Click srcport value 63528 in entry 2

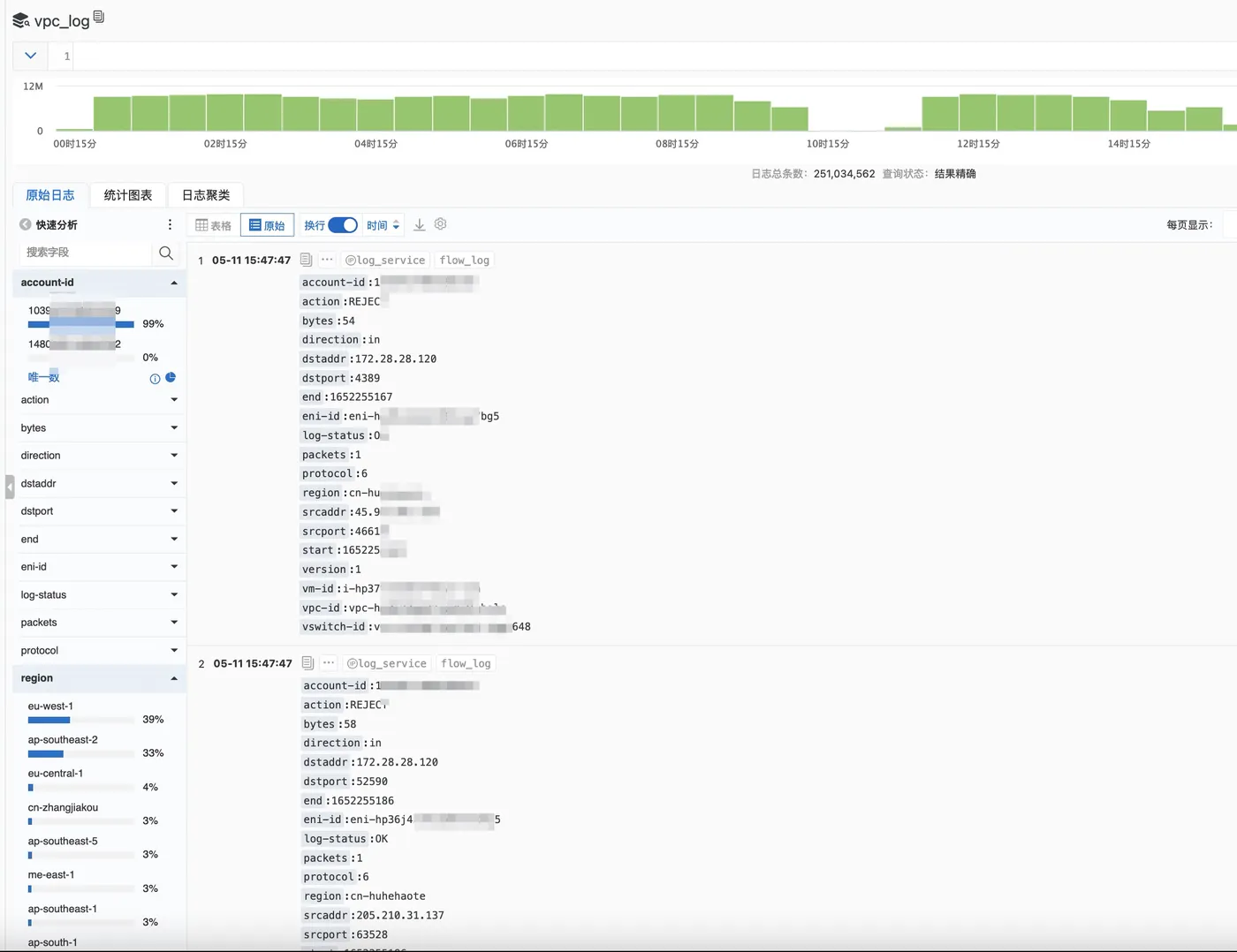coord(371,934)
